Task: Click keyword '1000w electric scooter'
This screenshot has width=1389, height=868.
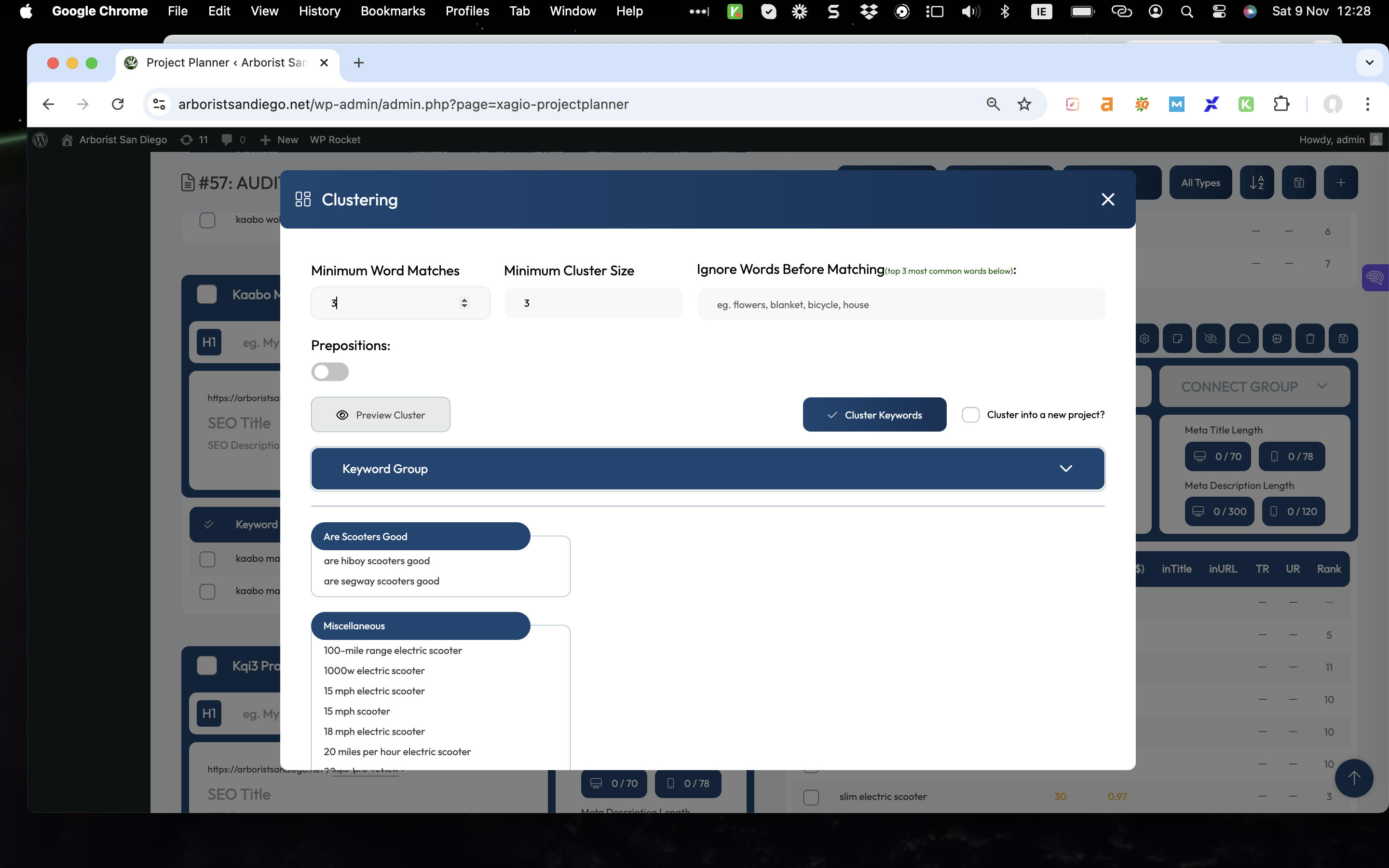Action: 374,670
